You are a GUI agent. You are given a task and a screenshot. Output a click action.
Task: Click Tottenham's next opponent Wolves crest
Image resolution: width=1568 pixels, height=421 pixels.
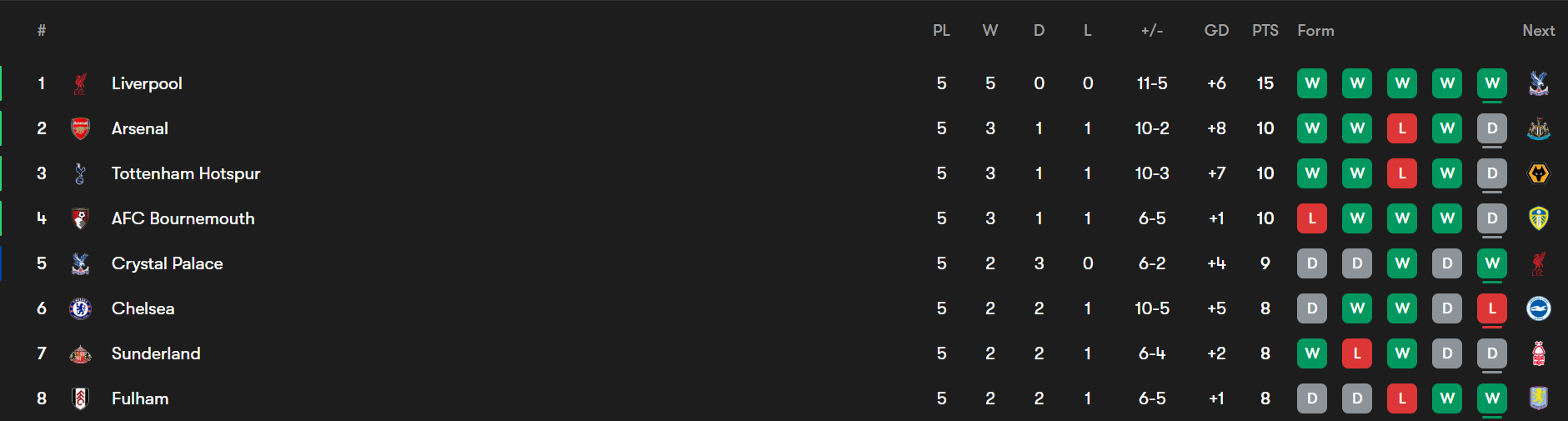point(1538,173)
